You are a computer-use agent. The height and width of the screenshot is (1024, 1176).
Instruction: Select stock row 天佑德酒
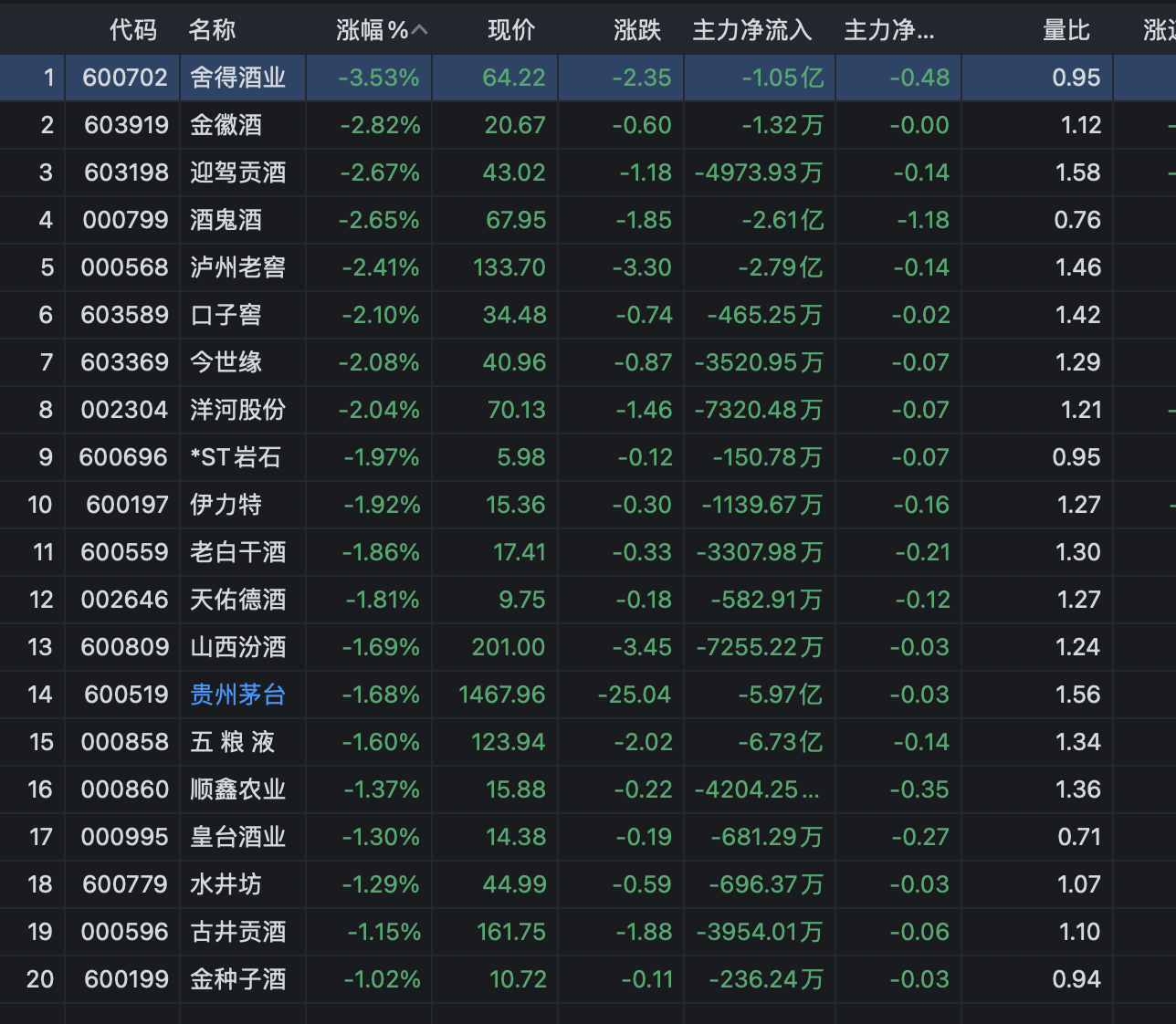[588, 600]
